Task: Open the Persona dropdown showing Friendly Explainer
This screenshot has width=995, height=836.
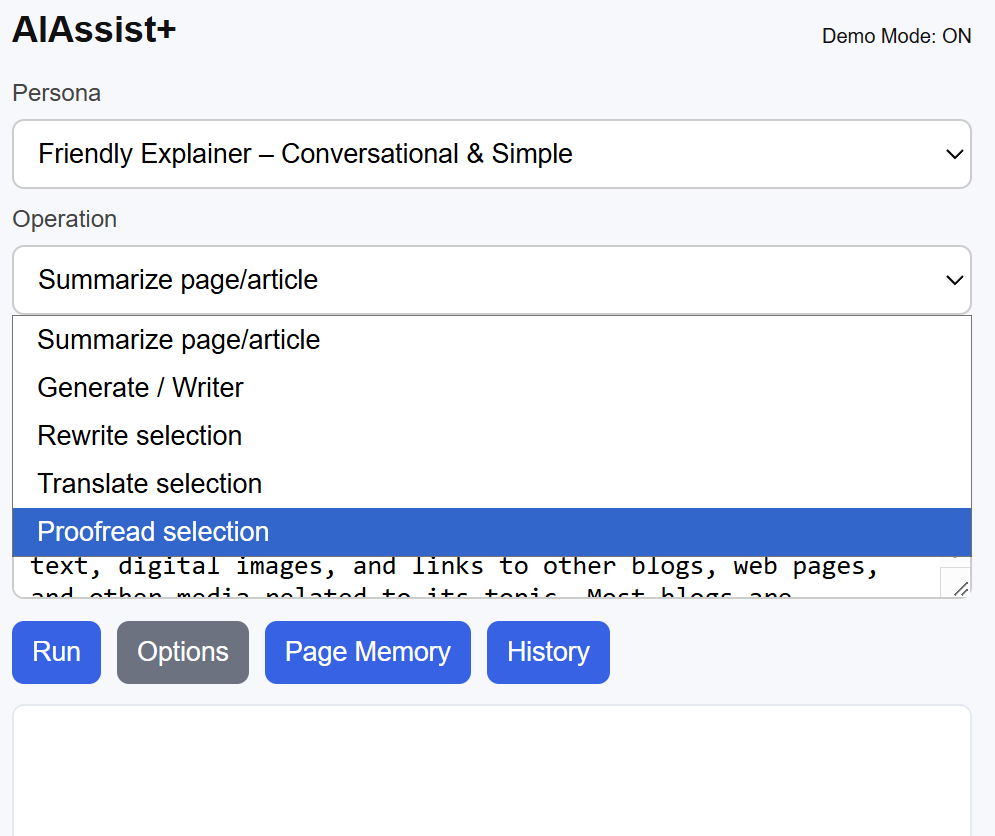Action: 490,154
